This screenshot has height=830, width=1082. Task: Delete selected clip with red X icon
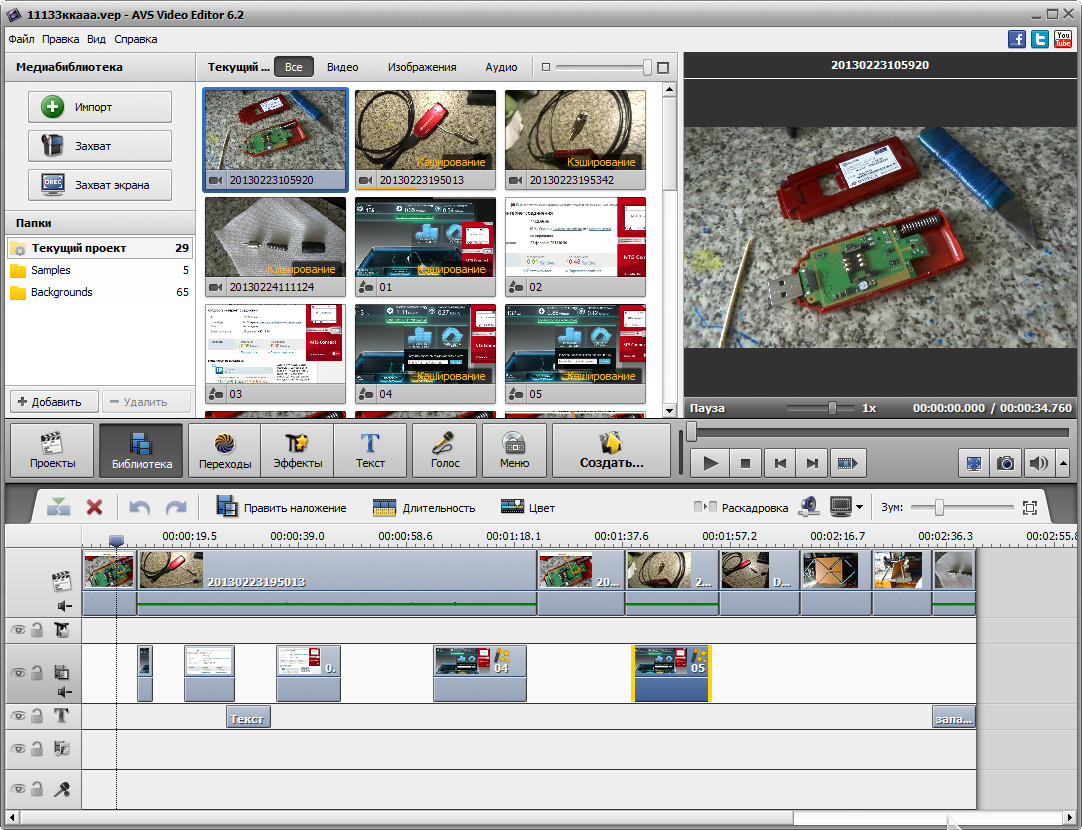coord(94,507)
